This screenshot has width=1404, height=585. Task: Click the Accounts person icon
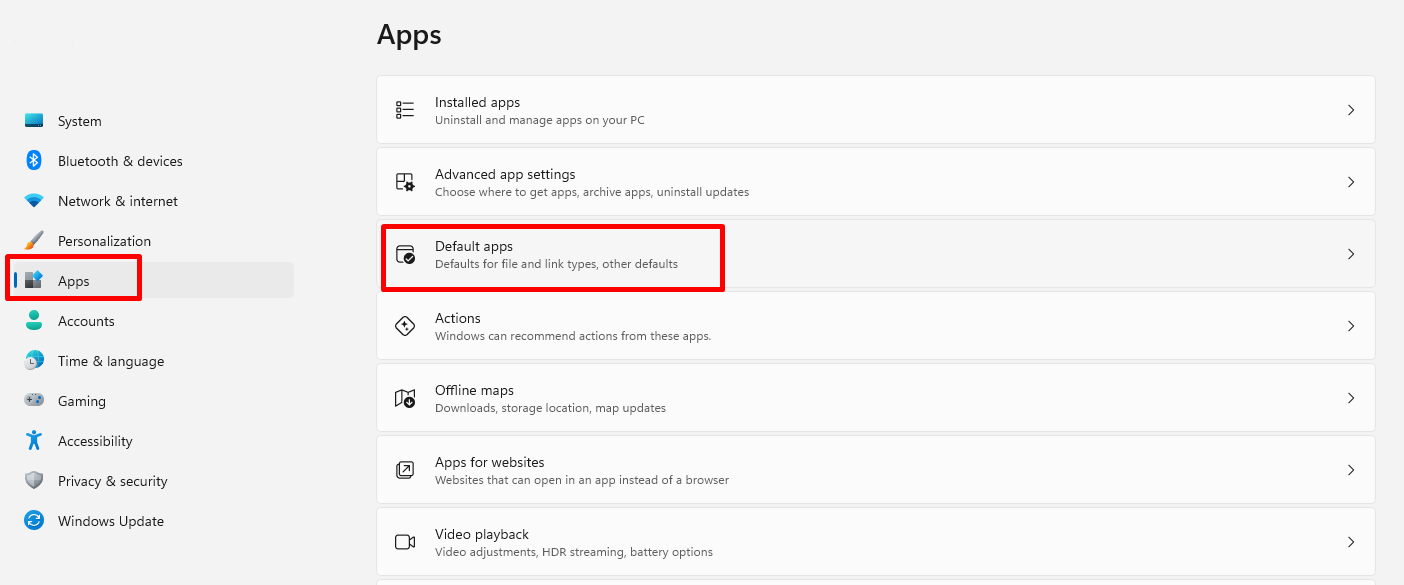coord(34,321)
